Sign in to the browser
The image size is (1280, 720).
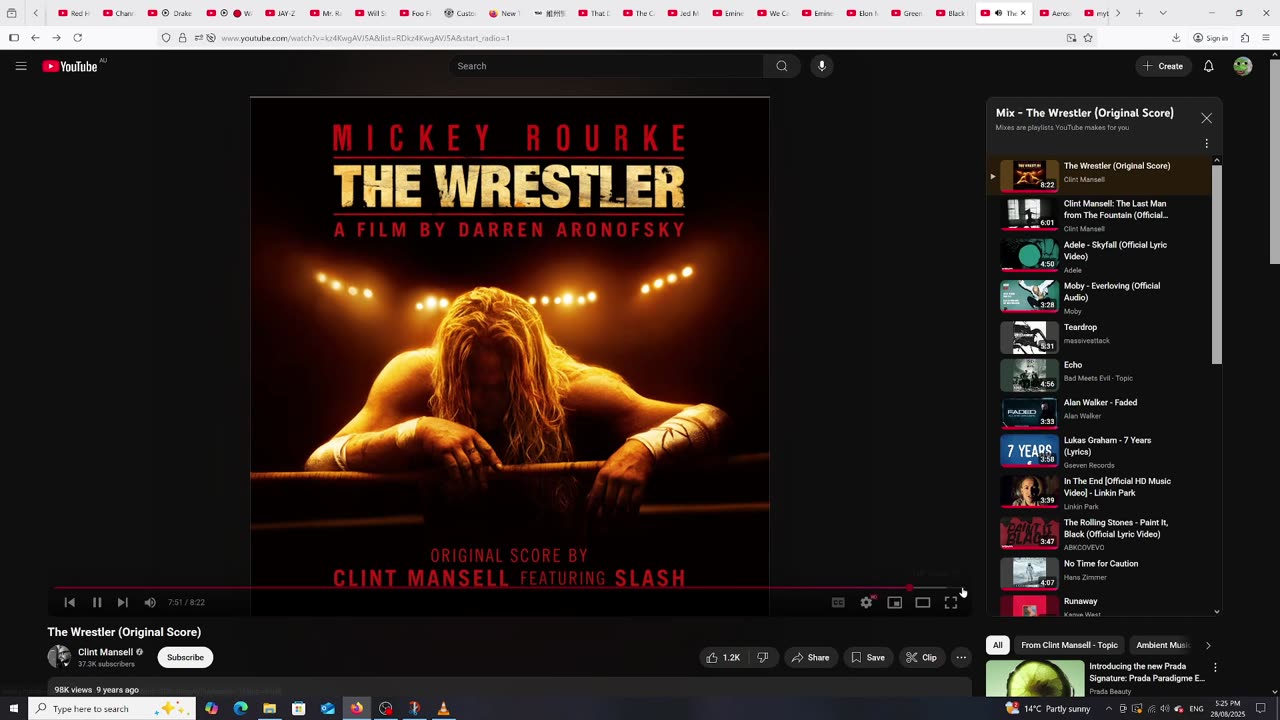pos(1210,38)
